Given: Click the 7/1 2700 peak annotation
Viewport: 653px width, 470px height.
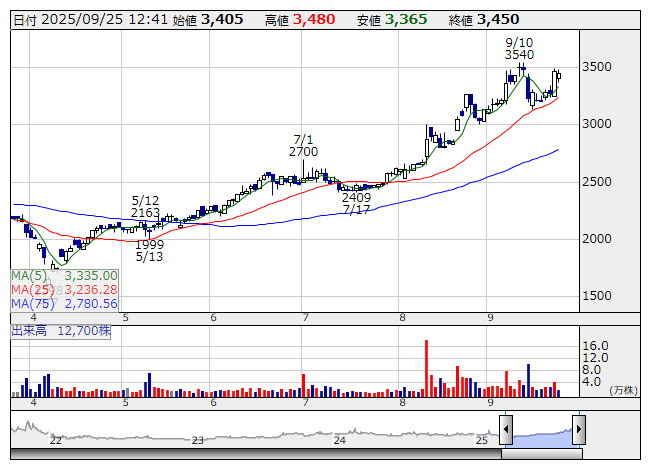Looking at the screenshot, I should point(304,145).
